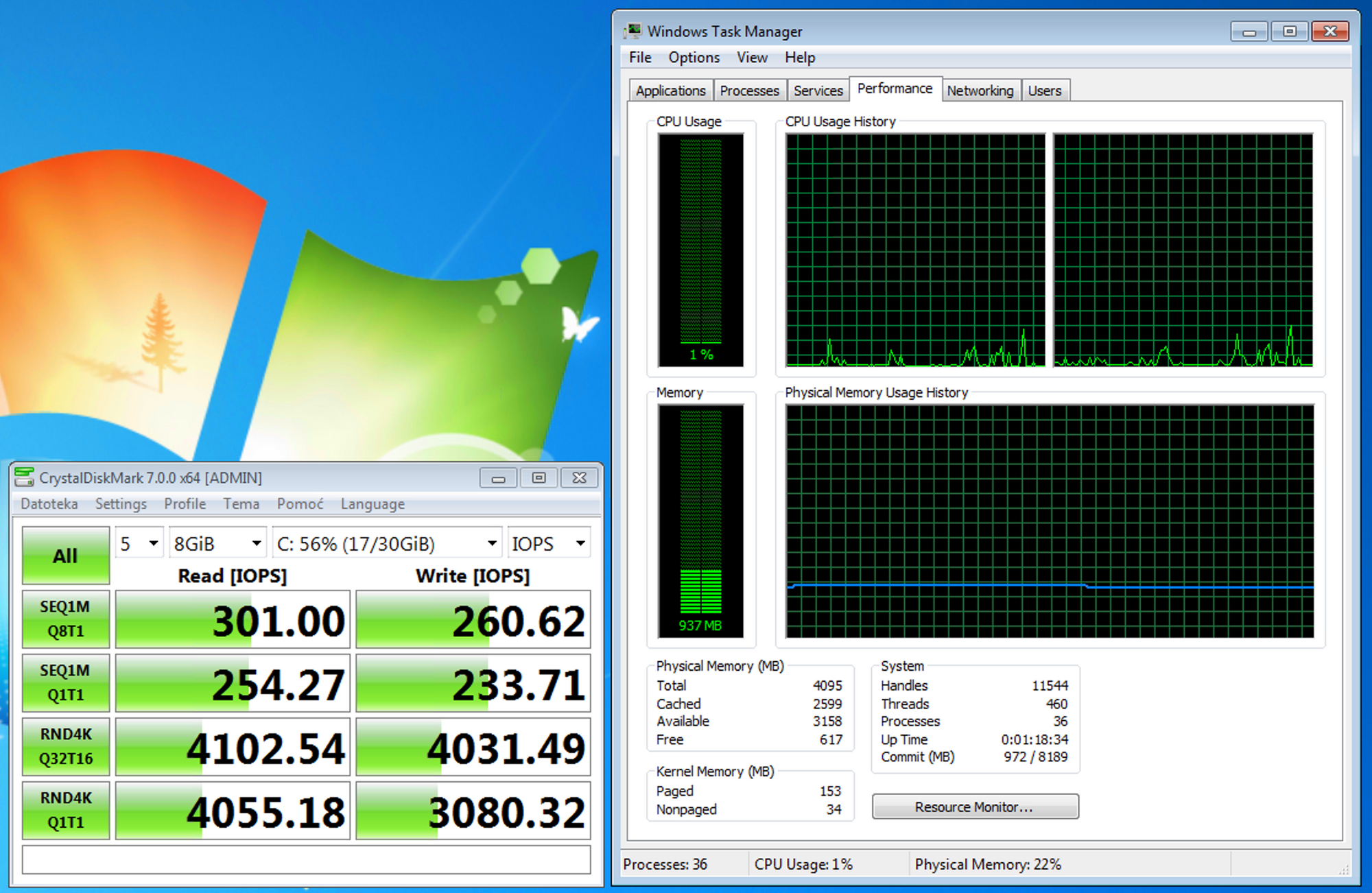The width and height of the screenshot is (1372, 893).
Task: Click the CPU Usage: 1% status bar entry
Action: click(803, 864)
